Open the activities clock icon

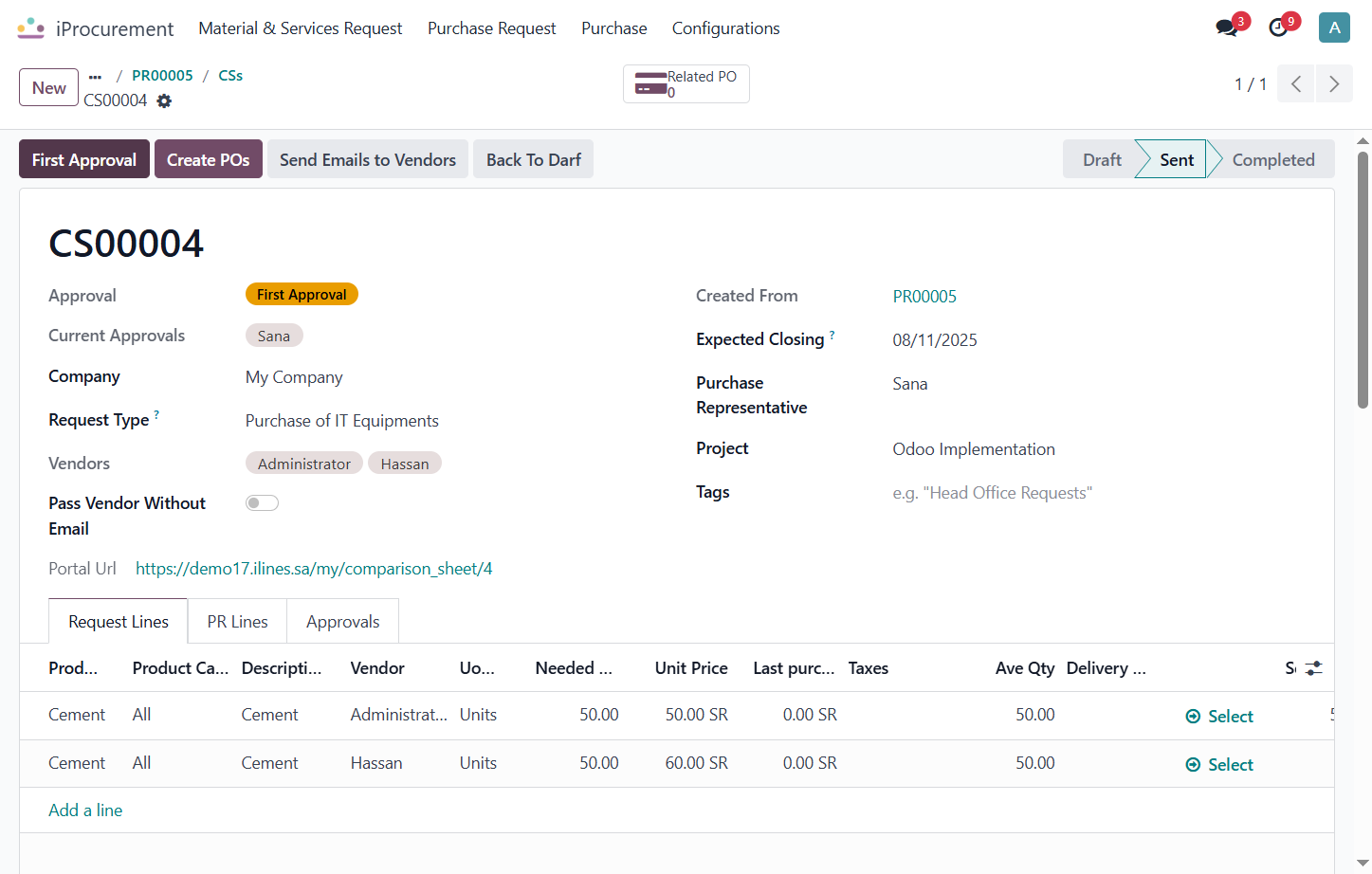[x=1278, y=27]
